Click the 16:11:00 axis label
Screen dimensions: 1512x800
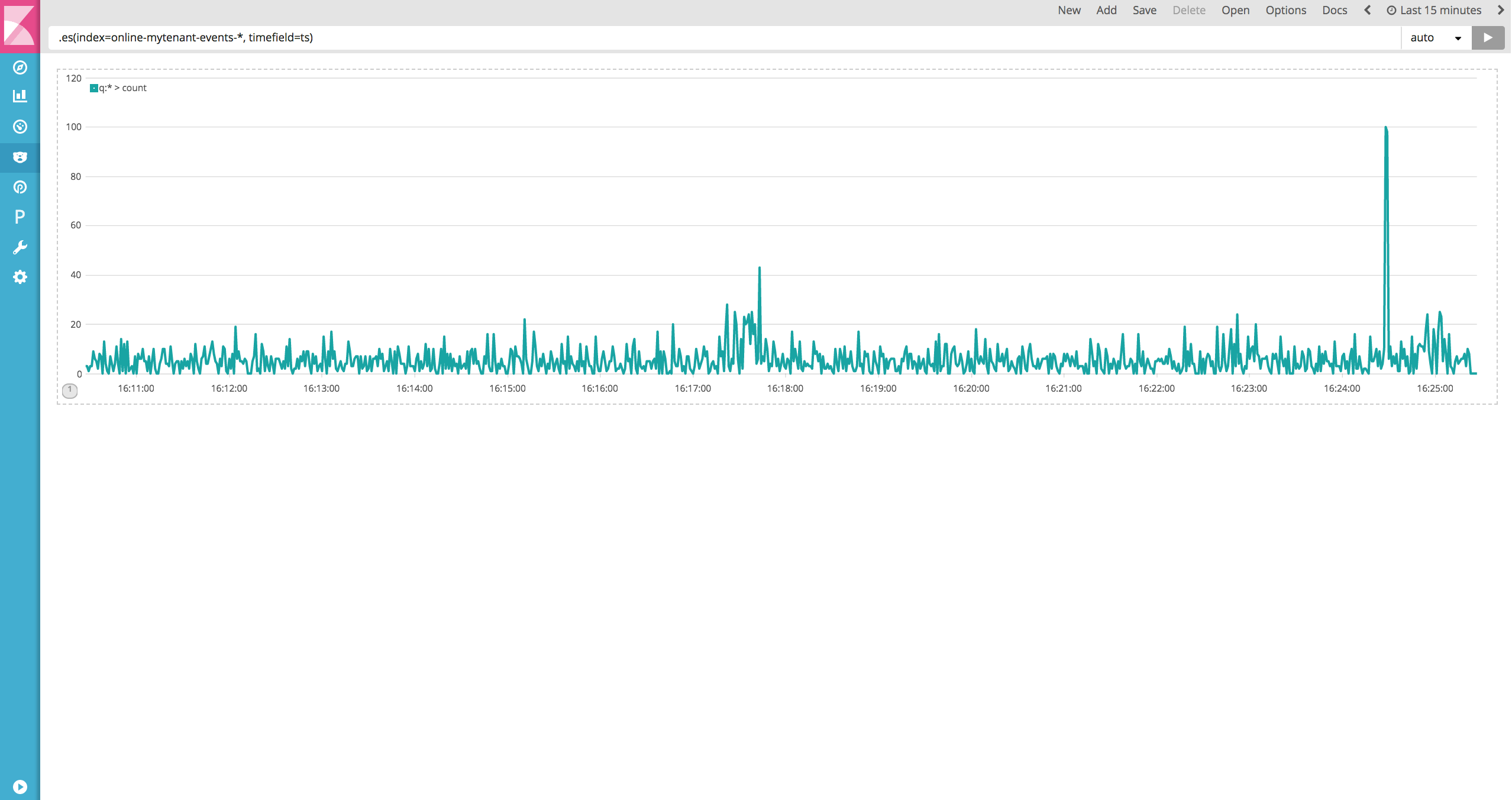(x=136, y=389)
